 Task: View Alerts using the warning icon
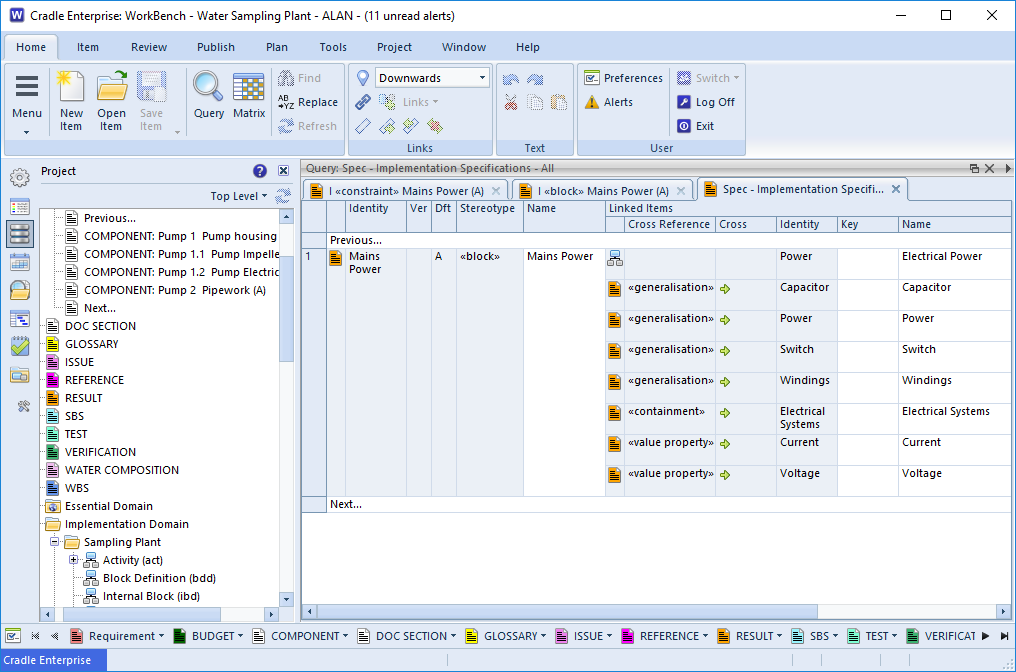coord(608,102)
